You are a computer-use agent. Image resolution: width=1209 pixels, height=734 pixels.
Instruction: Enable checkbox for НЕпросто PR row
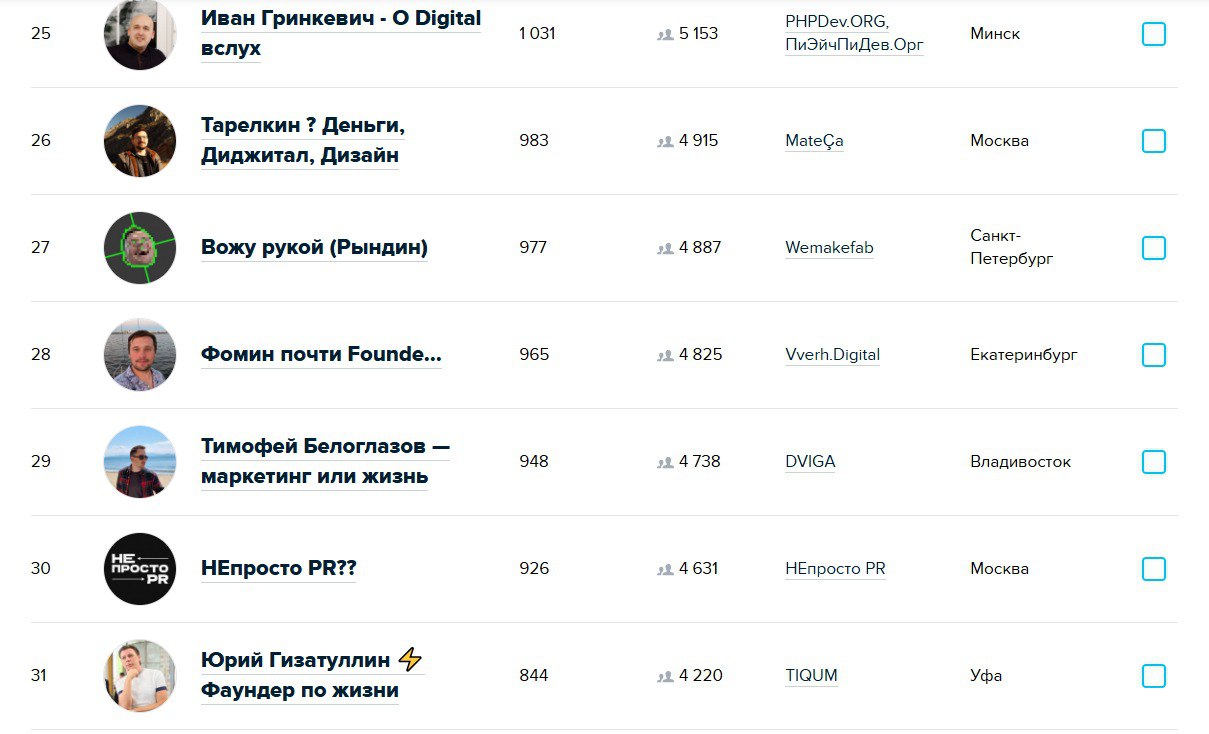1154,569
